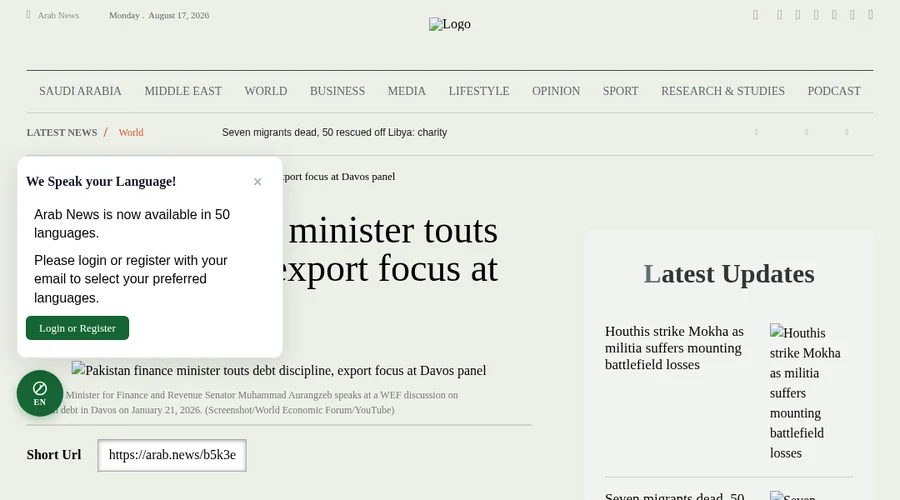The width and height of the screenshot is (900, 500).
Task: Click the large article headline 'minister touts'
Action: tap(393, 231)
